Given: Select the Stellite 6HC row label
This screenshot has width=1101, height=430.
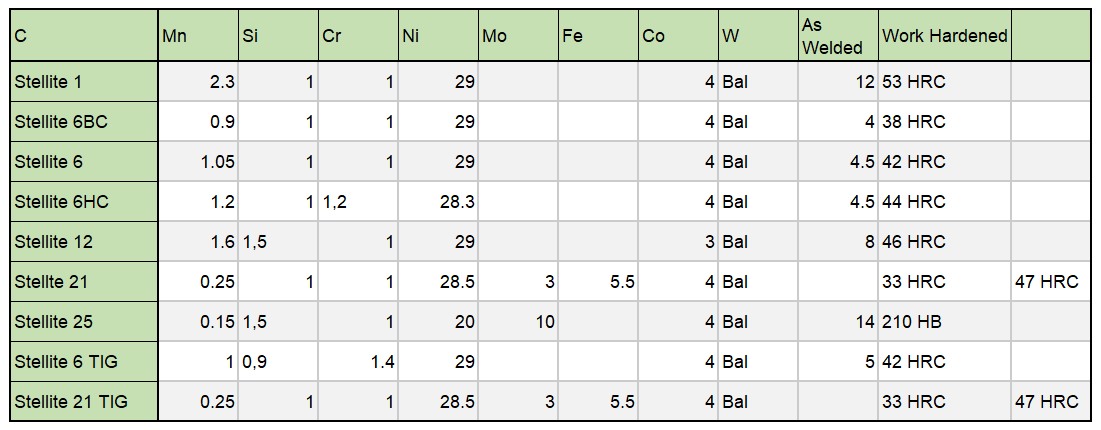Looking at the screenshot, I should coord(84,202).
